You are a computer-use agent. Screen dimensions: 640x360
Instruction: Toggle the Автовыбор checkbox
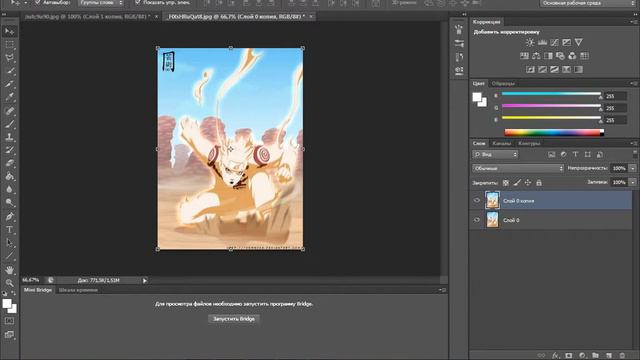(x=38, y=2)
